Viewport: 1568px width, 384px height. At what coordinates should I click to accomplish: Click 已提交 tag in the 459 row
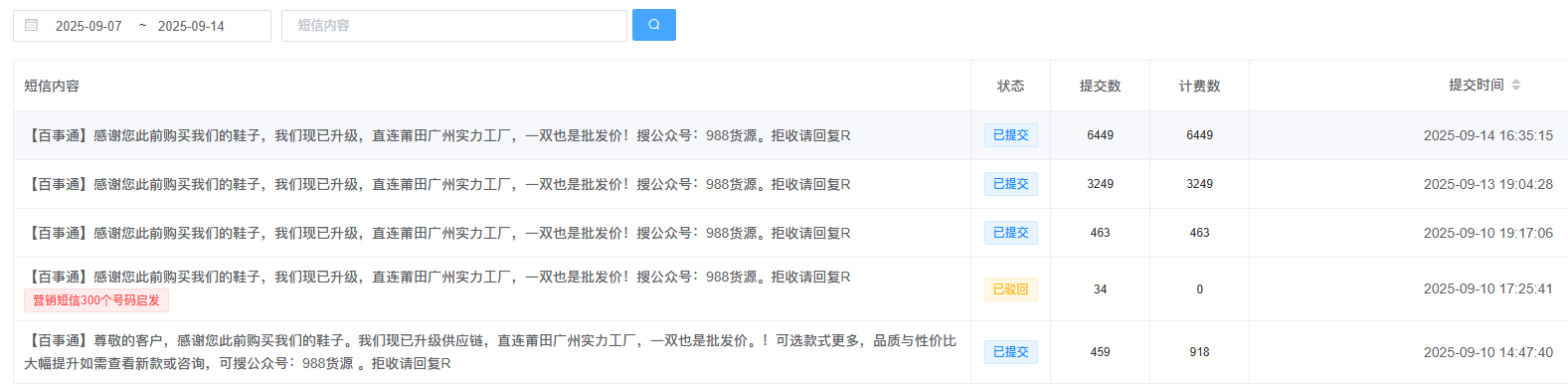1010,352
